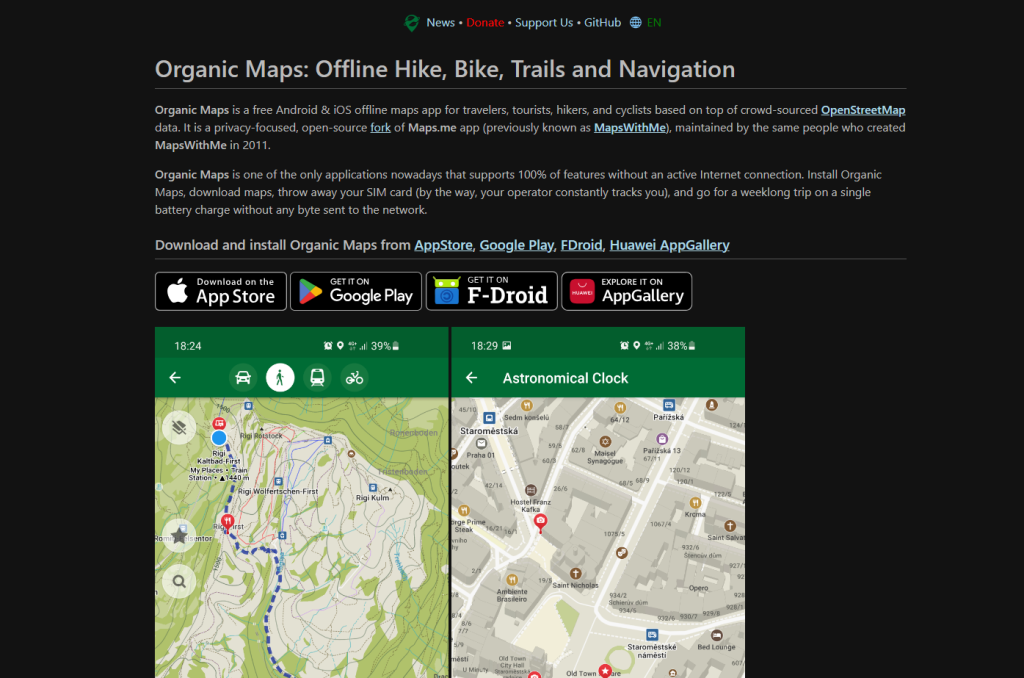Click the Staroměstská metro station icon
The image size is (1024, 678).
click(x=489, y=418)
